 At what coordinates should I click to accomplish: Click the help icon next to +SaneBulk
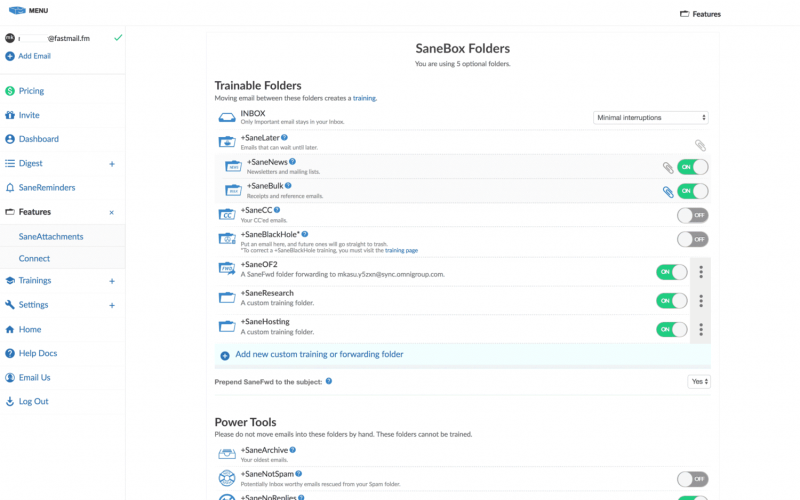click(x=288, y=185)
